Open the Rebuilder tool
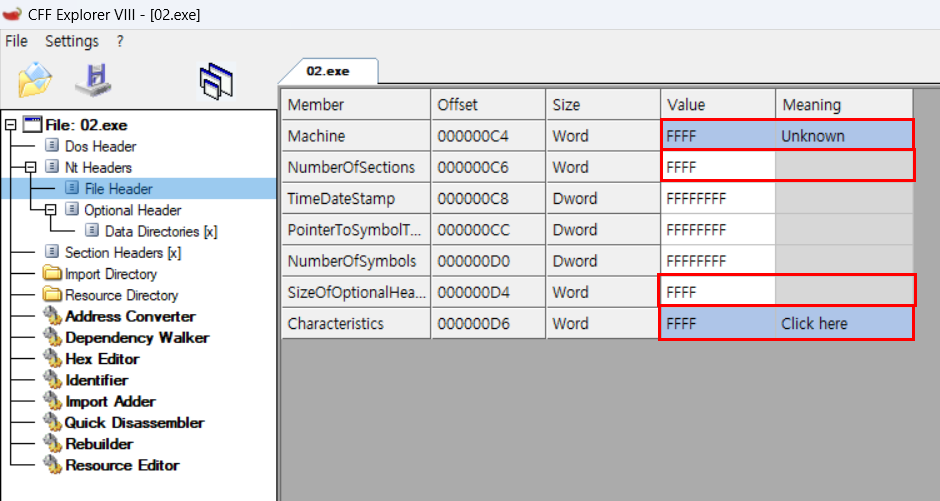The height and width of the screenshot is (501, 940). (x=99, y=444)
